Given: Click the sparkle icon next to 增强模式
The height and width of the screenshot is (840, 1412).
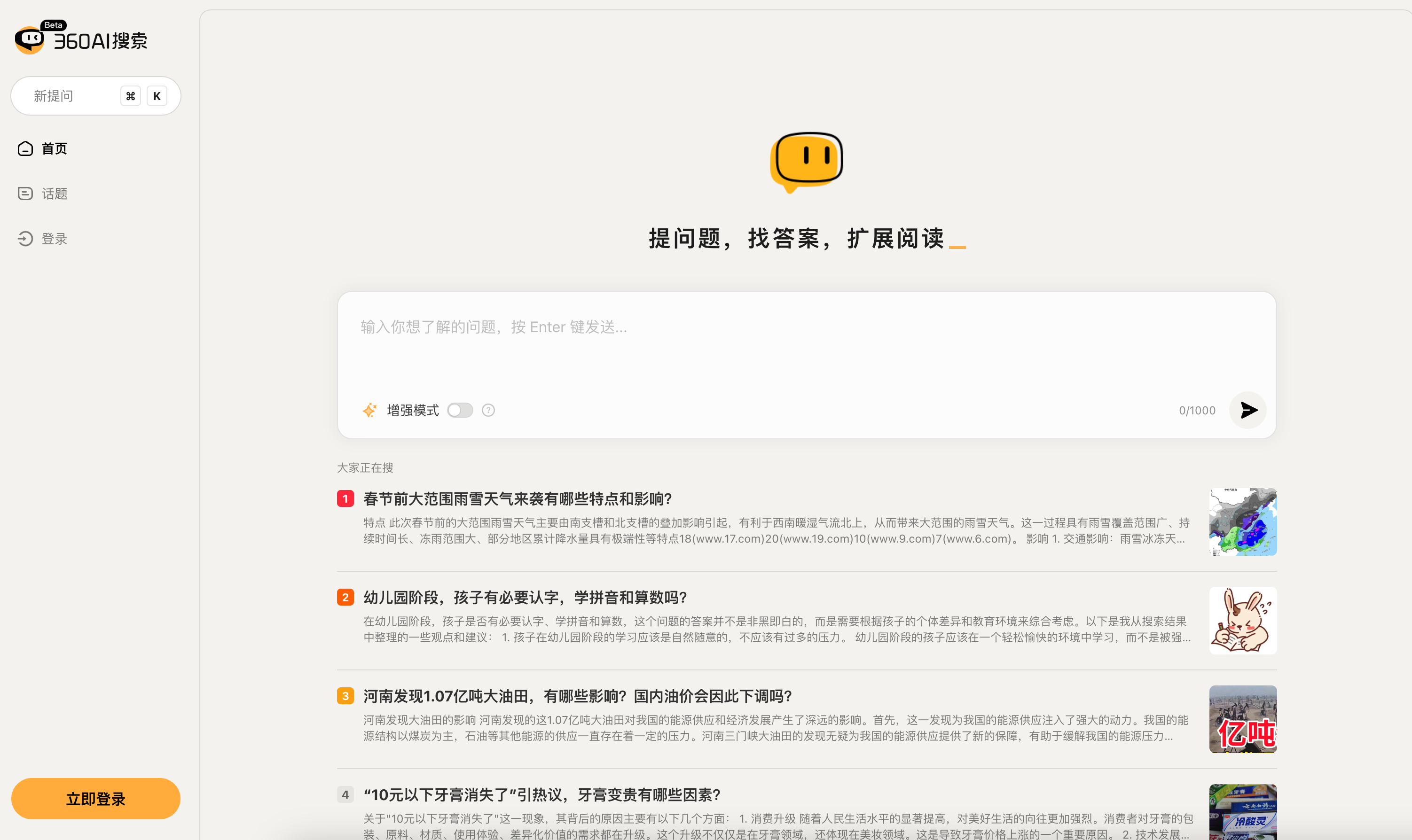Looking at the screenshot, I should click(370, 411).
